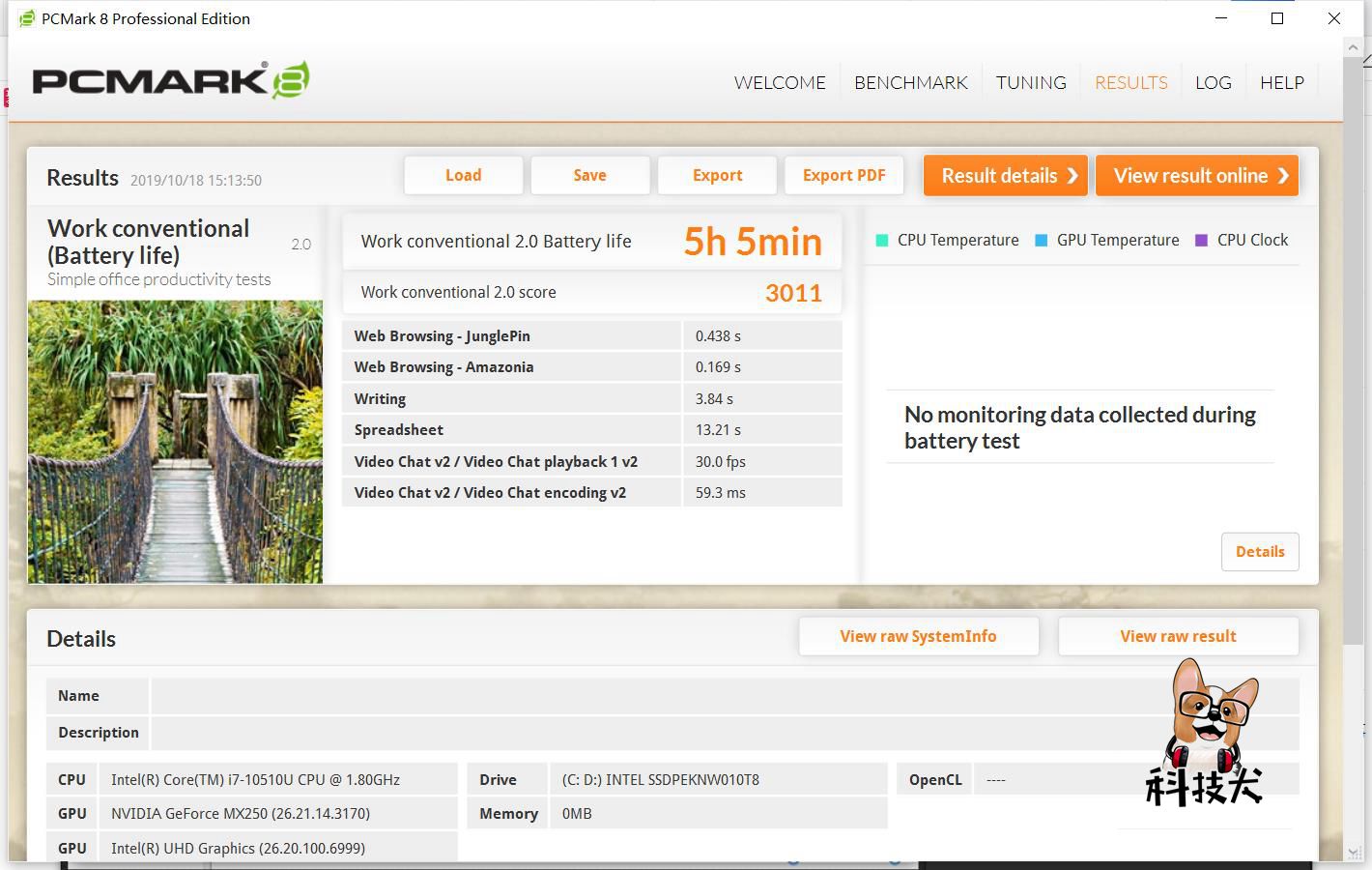Click the vertical scrollbar down arrow

pyautogui.click(x=1355, y=852)
